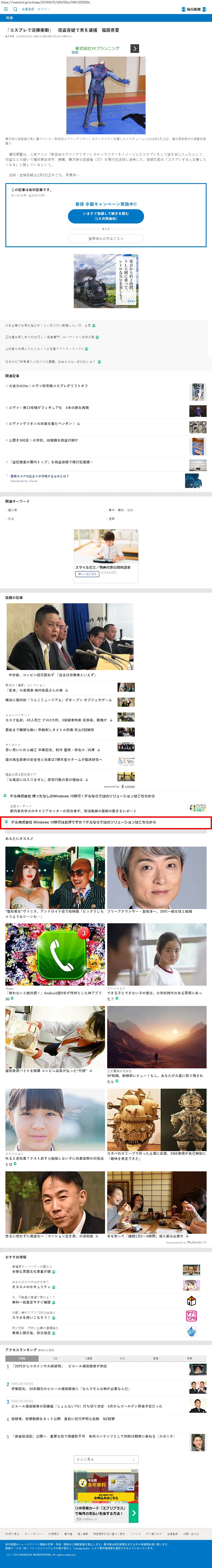Open footer link サイトポリシー
The height and width of the screenshot is (1568, 212).
tap(34, 1534)
